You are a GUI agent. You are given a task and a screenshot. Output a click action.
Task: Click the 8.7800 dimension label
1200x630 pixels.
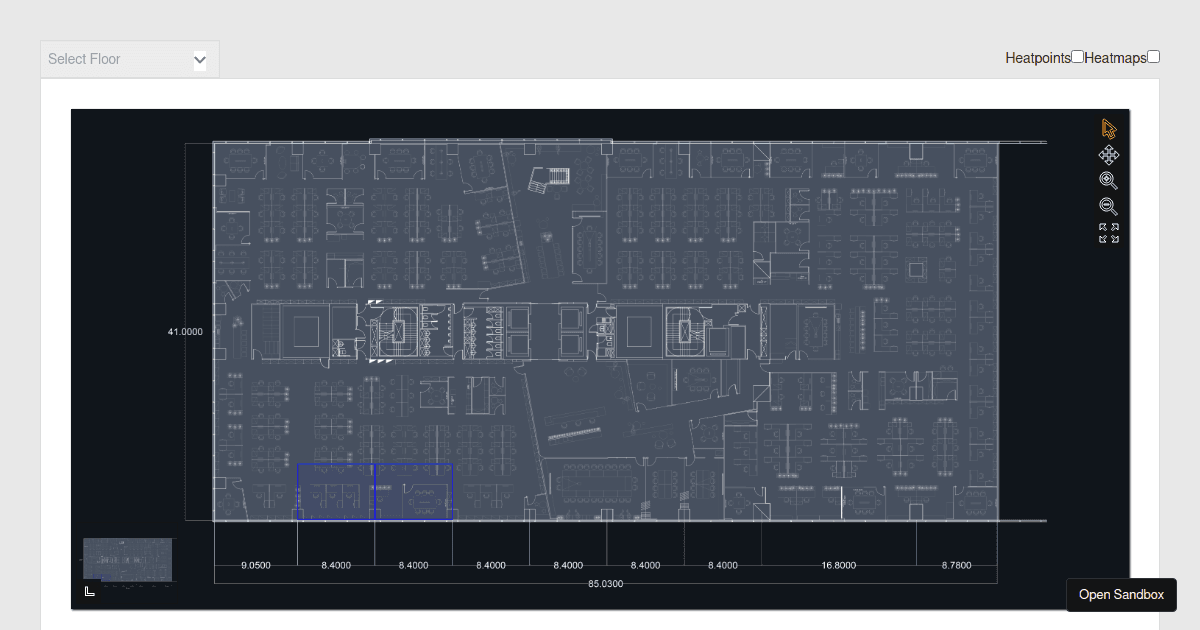coord(956,565)
